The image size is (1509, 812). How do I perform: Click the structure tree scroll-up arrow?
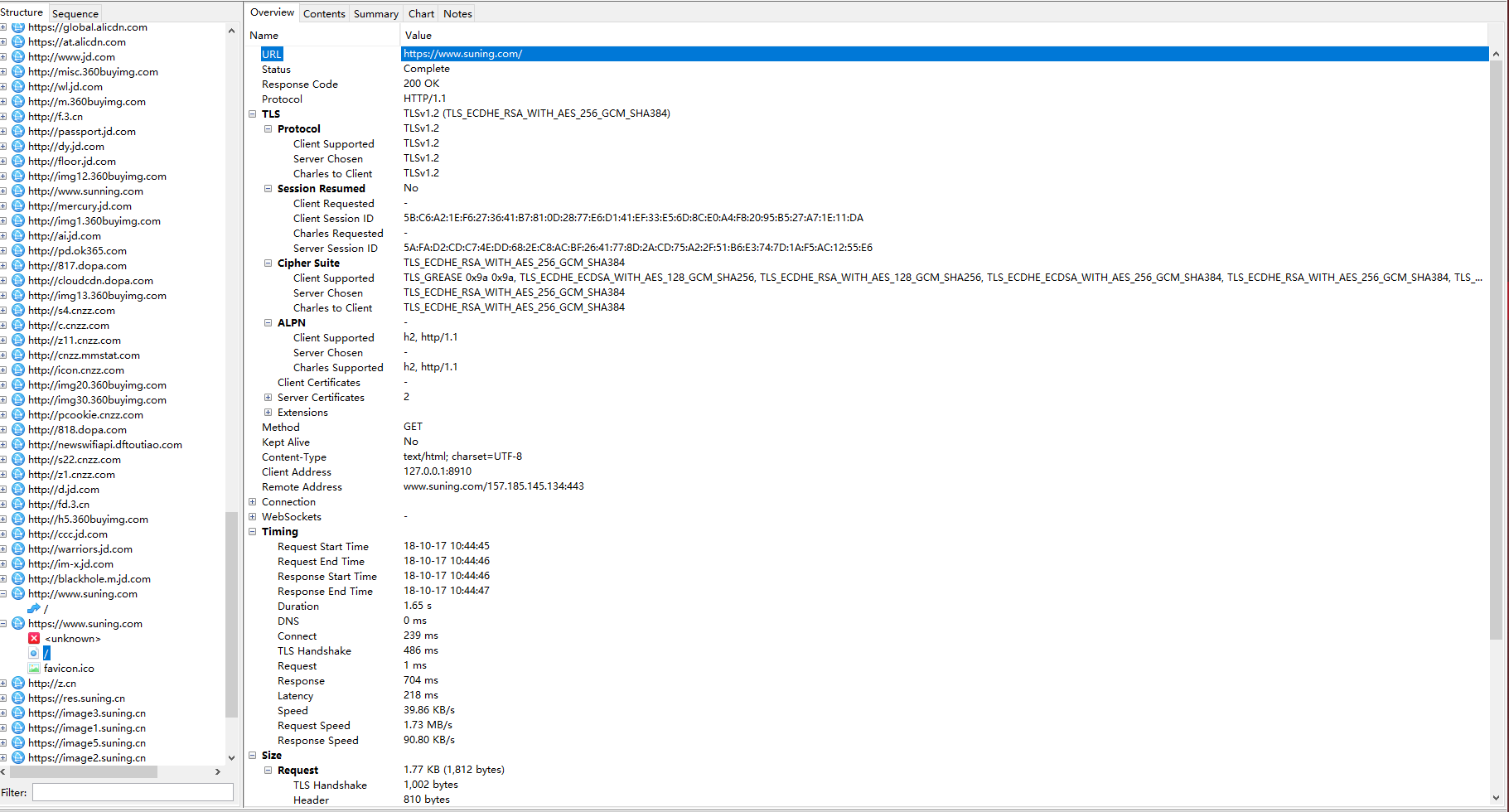(x=231, y=31)
